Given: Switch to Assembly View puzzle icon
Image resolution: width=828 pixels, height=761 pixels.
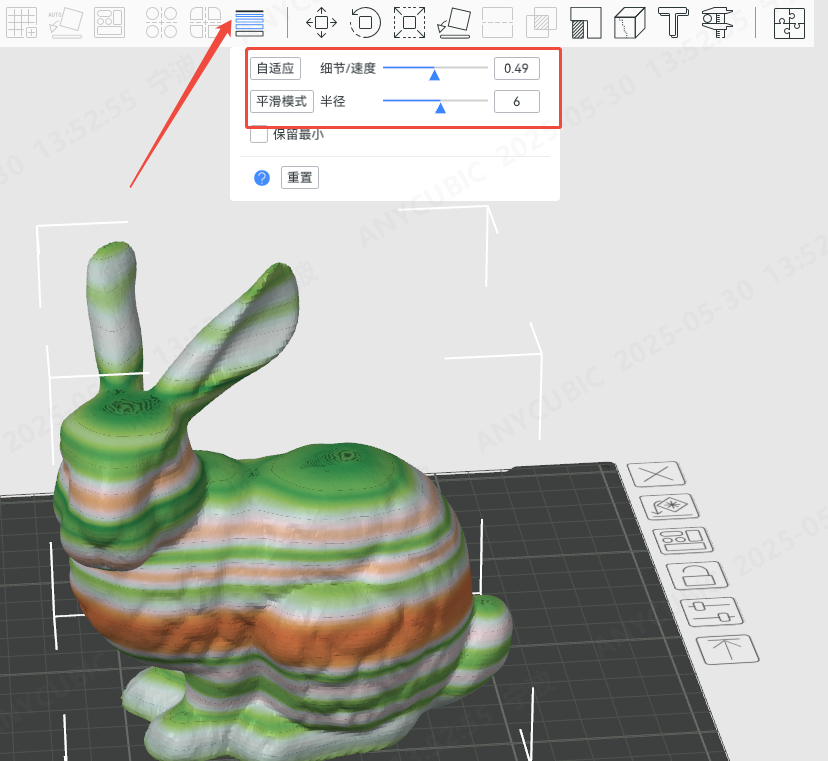Looking at the screenshot, I should (x=789, y=23).
